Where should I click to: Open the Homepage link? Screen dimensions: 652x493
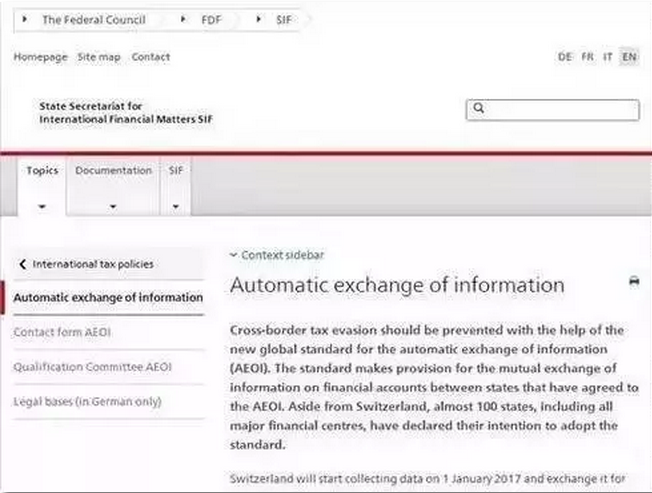coord(40,57)
